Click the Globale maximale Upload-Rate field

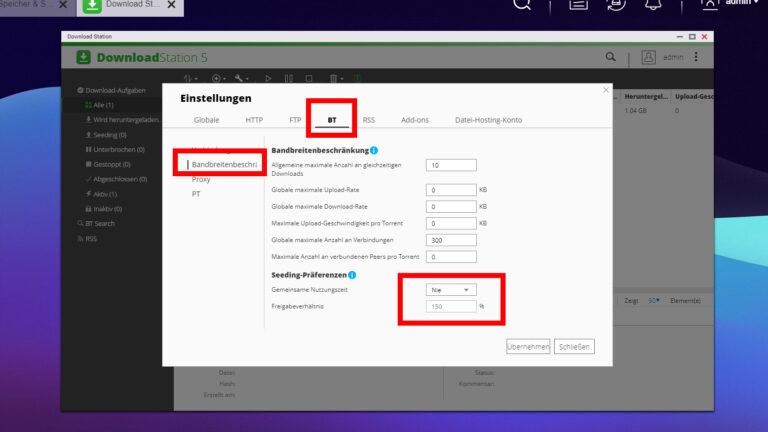(451, 190)
